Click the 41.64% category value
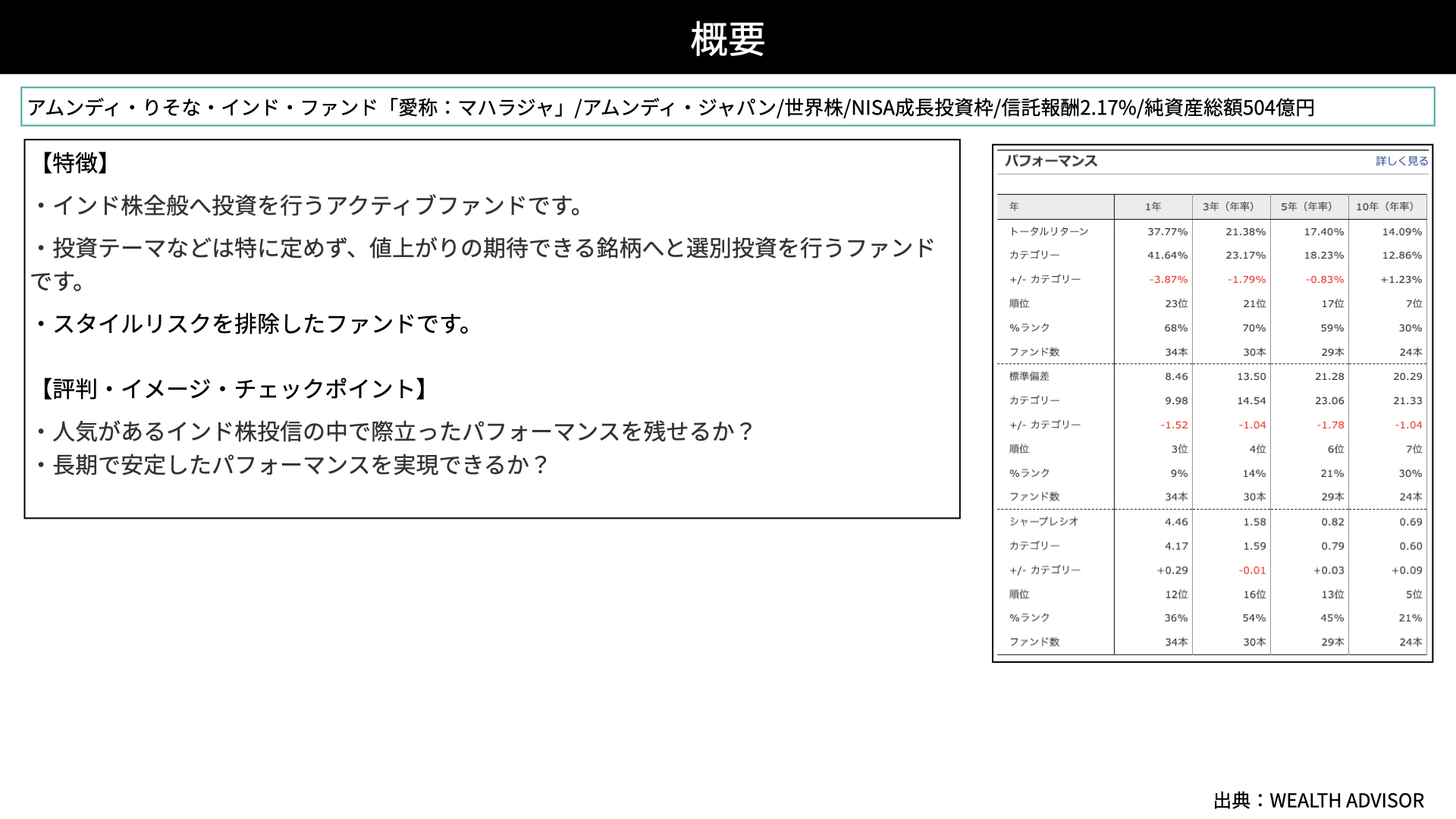This screenshot has width=1456, height=819. 1167,256
